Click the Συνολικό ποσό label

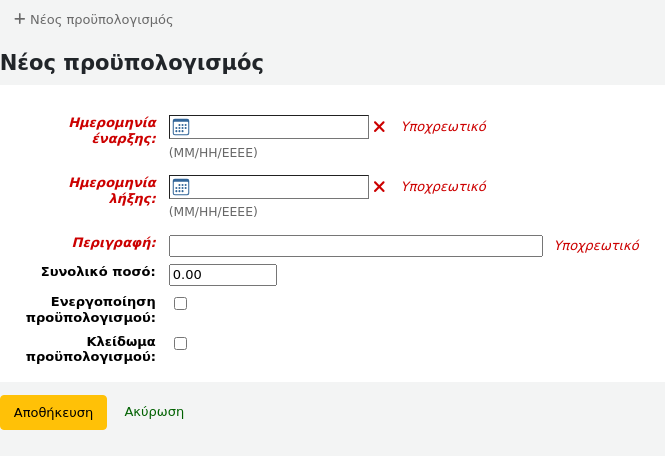[x=98, y=271]
